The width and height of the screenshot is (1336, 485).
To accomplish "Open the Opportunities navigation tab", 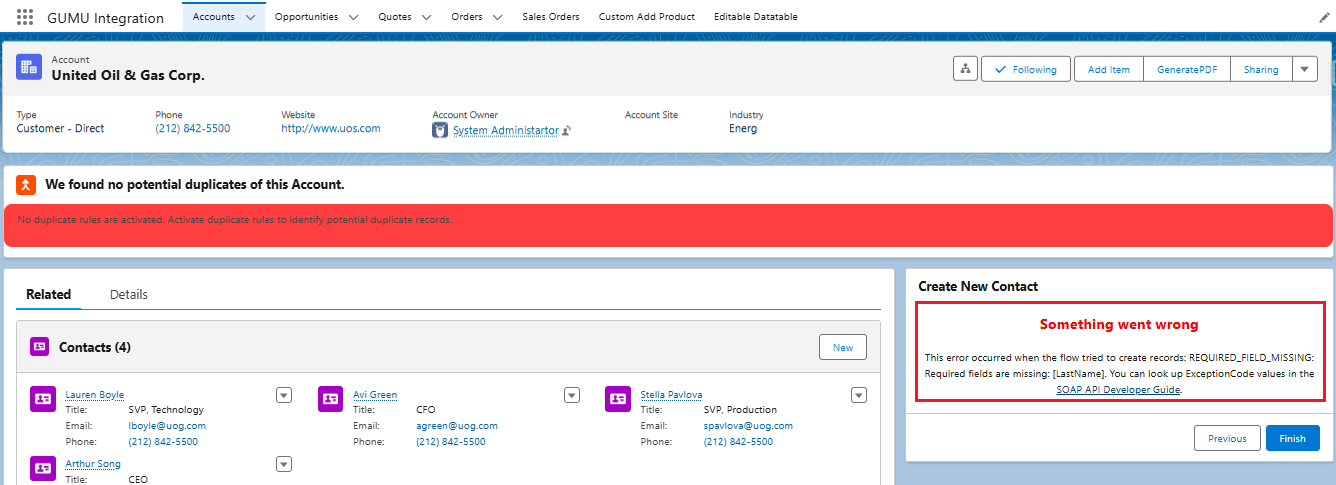I will 306,17.
